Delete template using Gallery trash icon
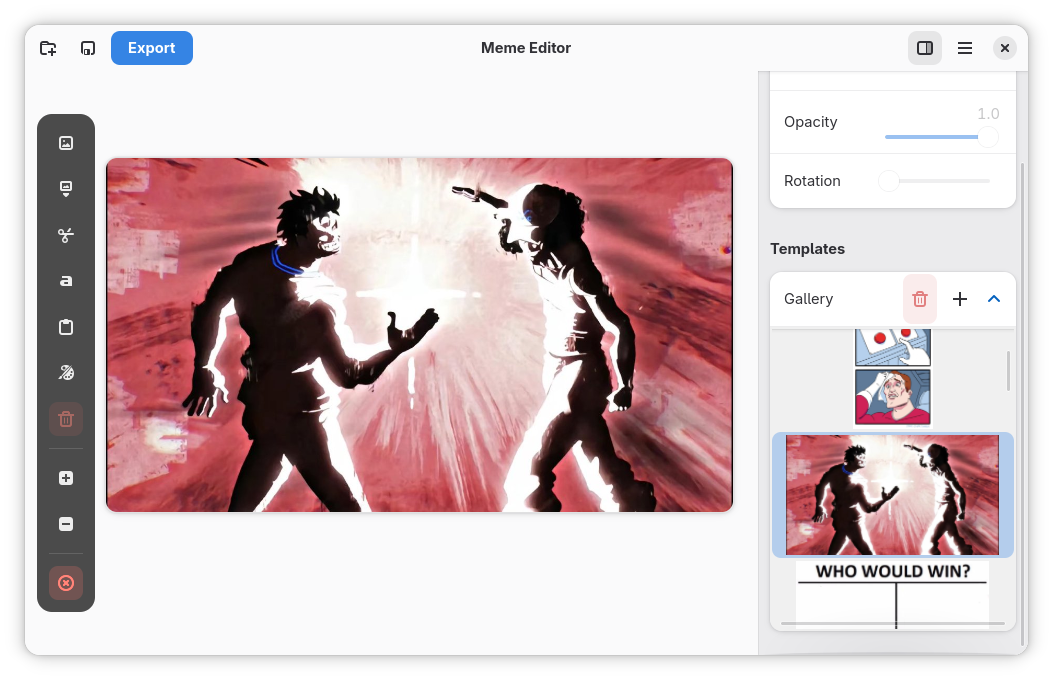This screenshot has height=680, width=1053. [920, 299]
